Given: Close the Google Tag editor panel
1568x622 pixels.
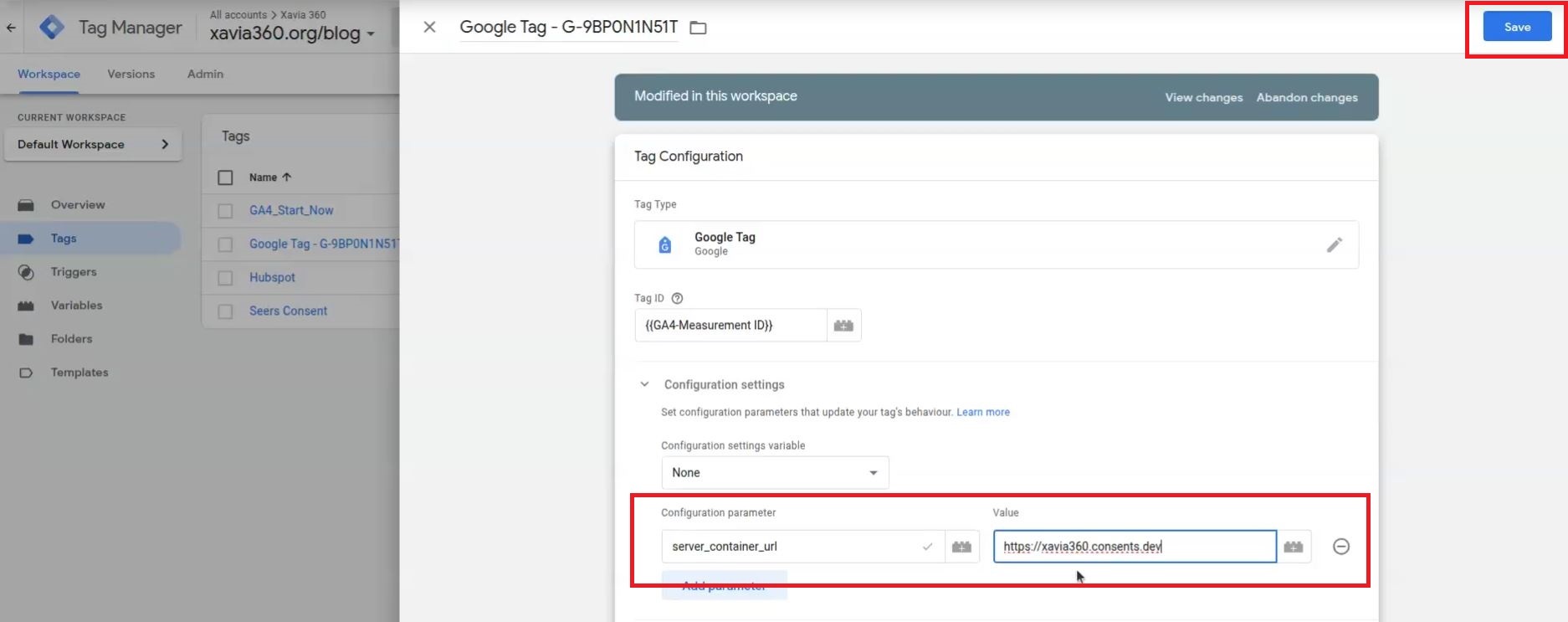Looking at the screenshot, I should coord(429,28).
